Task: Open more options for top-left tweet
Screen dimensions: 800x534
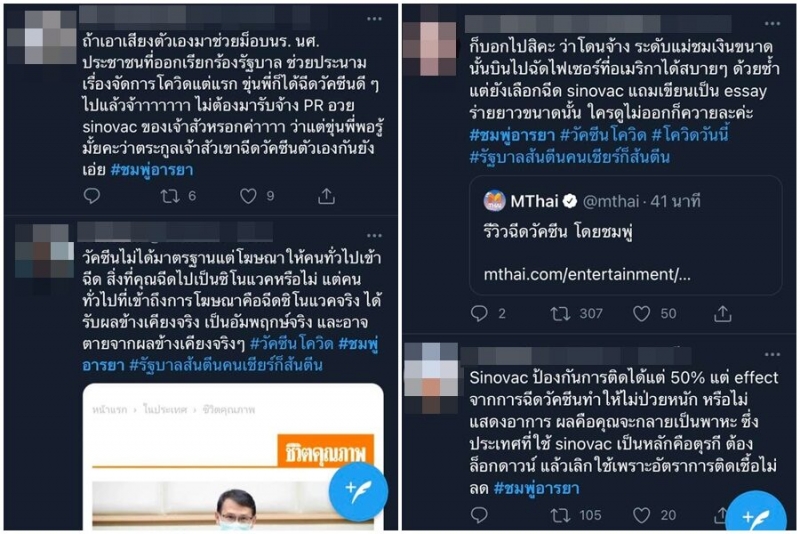Action: [374, 19]
